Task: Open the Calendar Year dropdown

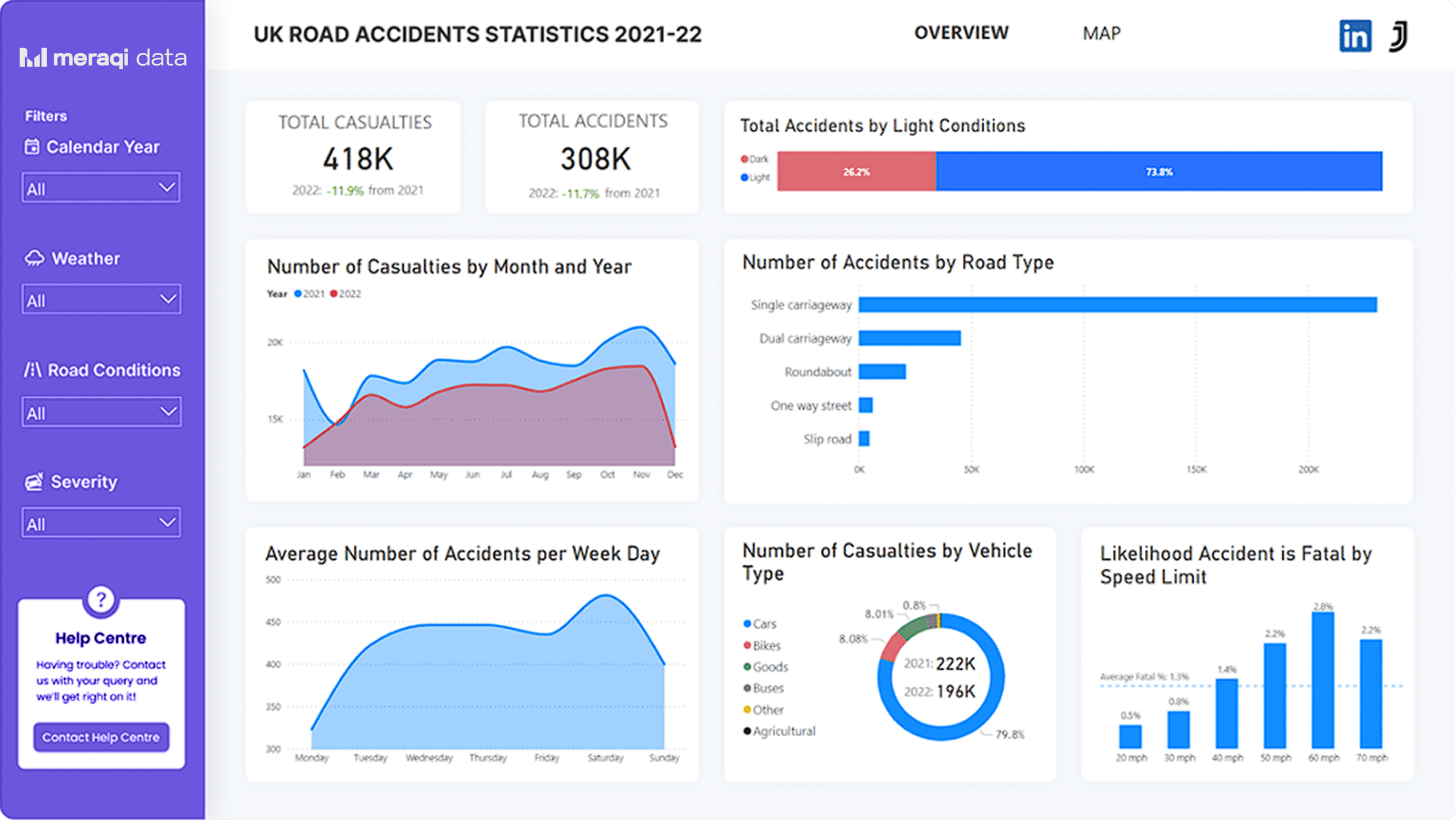Action: pos(101,188)
